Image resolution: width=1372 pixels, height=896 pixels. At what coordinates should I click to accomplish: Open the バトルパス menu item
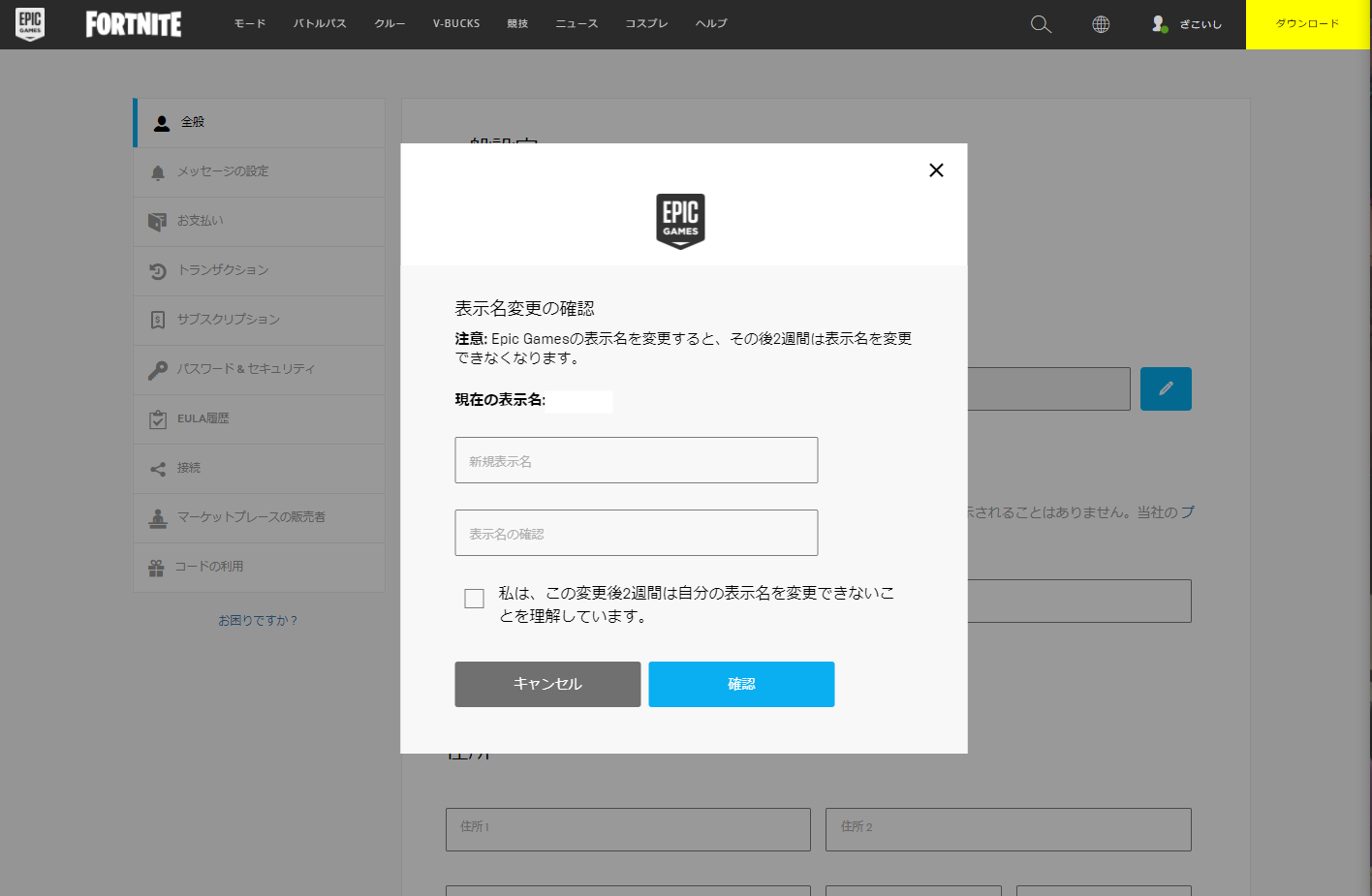click(x=320, y=24)
